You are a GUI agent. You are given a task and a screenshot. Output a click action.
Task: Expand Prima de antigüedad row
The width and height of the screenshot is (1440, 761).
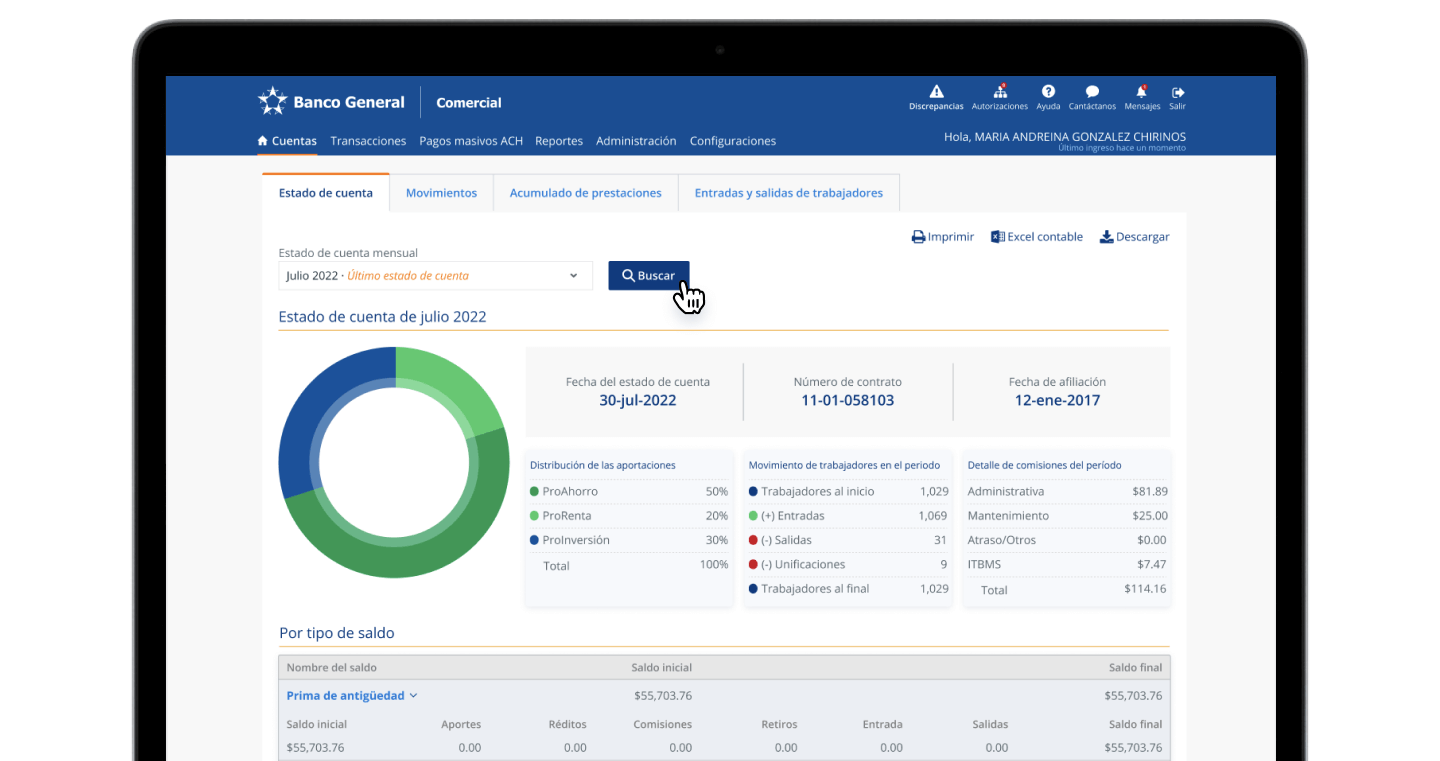tap(352, 696)
